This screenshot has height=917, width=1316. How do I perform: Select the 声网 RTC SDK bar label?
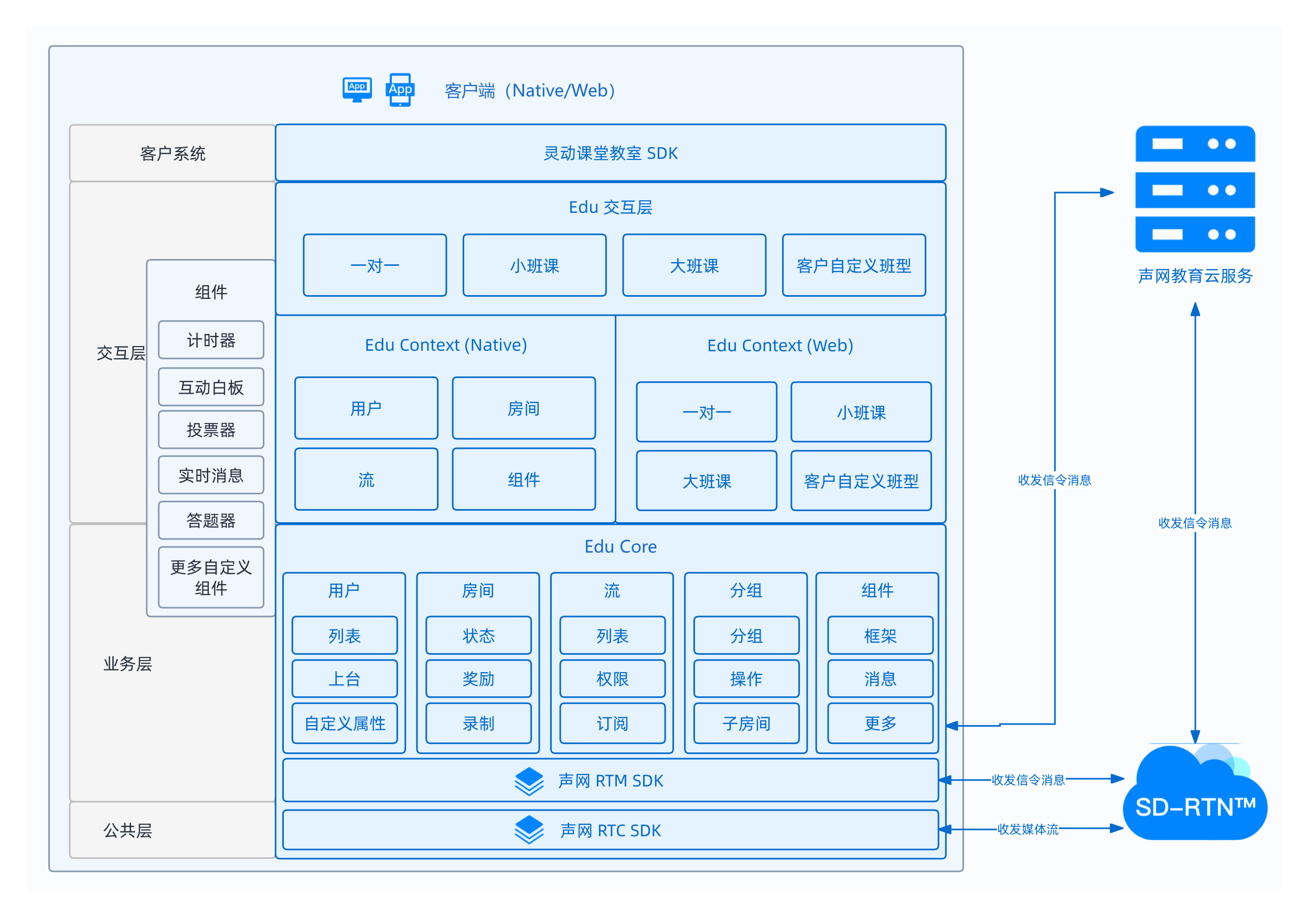pyautogui.click(x=611, y=830)
